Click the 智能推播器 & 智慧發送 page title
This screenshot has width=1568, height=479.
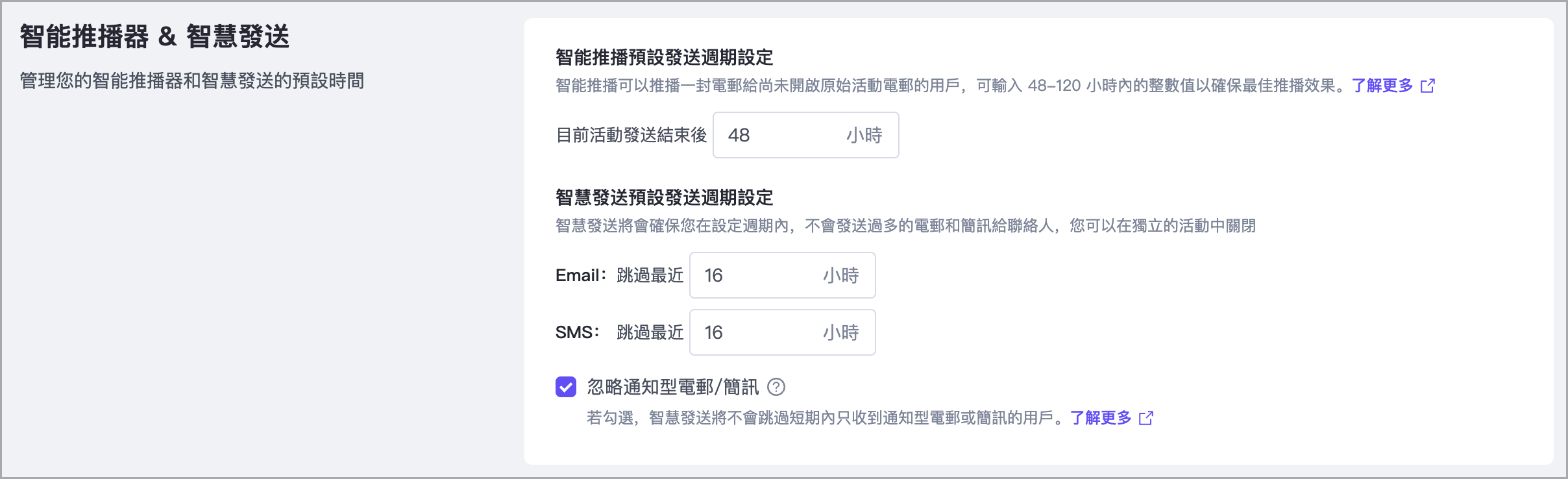tap(154, 36)
